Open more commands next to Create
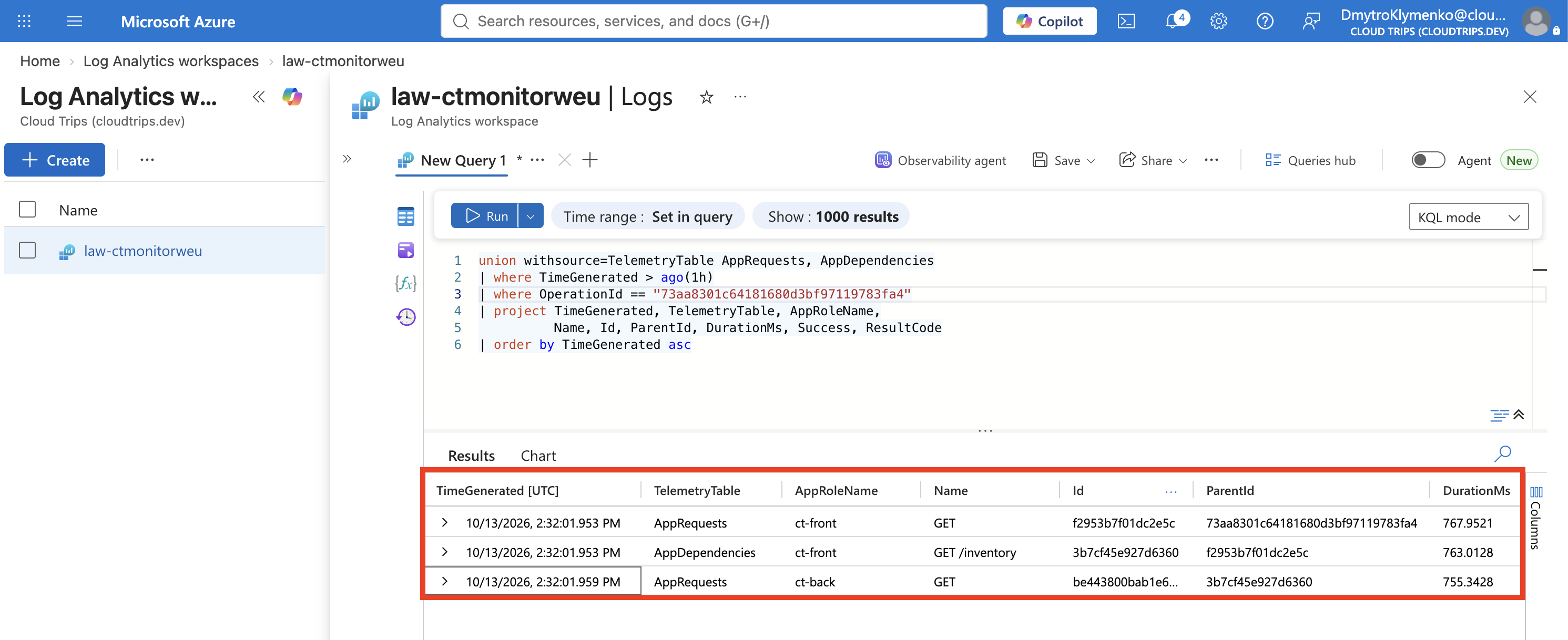This screenshot has width=1568, height=640. tap(147, 160)
